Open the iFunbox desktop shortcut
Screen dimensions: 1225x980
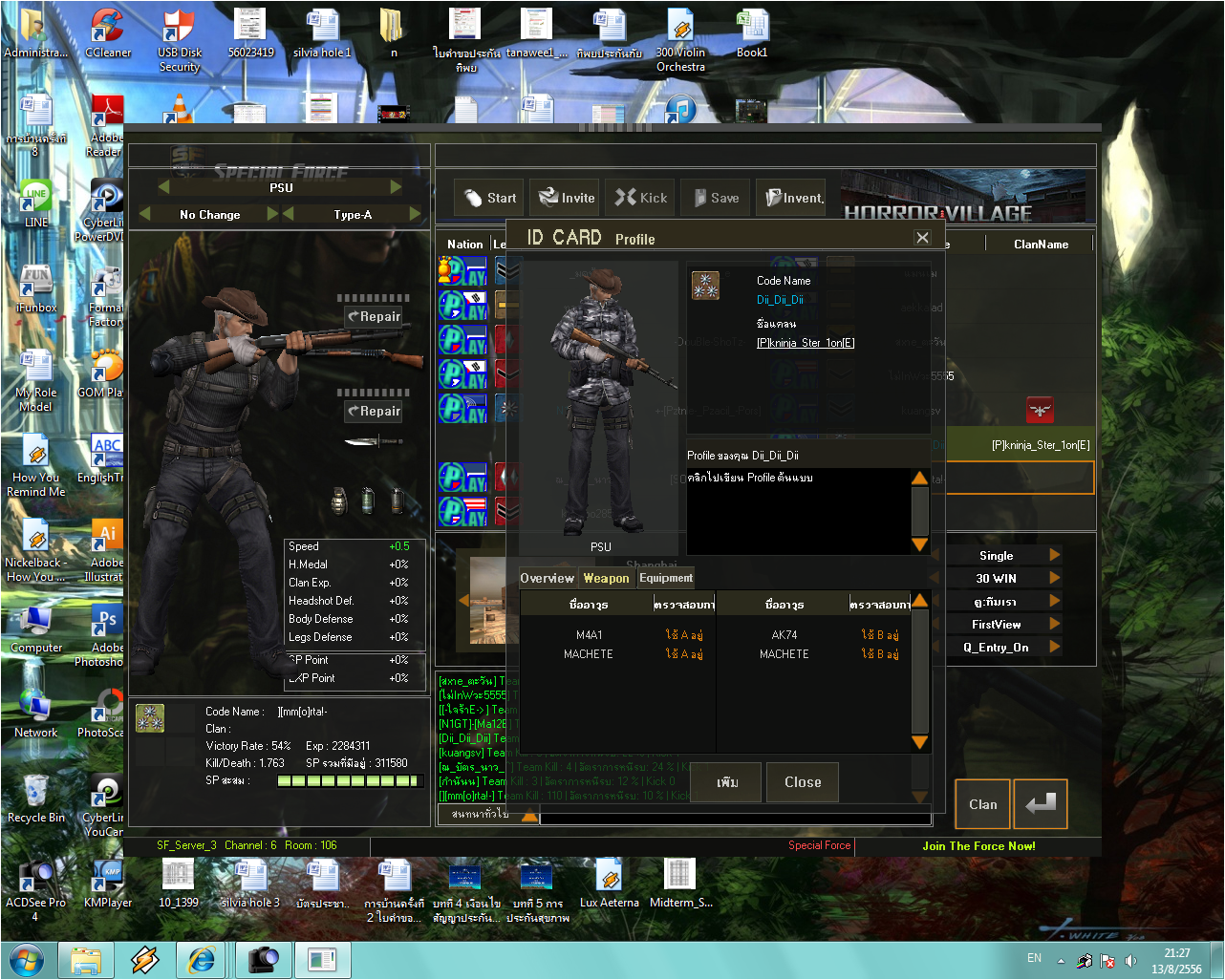[x=36, y=288]
